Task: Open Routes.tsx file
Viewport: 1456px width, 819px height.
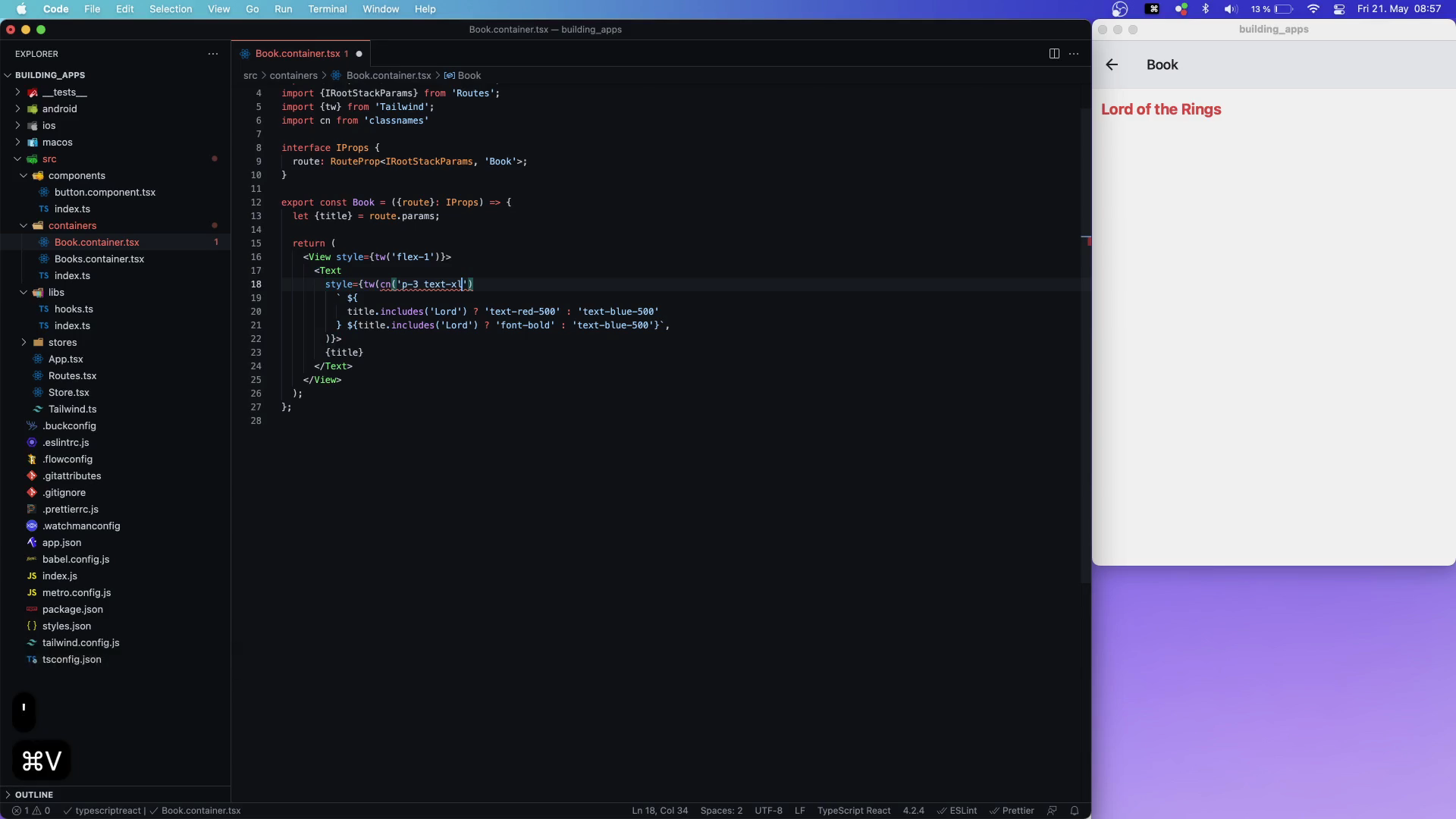Action: click(72, 376)
